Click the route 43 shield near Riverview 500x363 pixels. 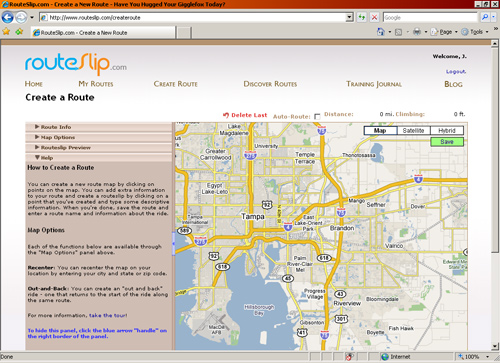[x=340, y=294]
